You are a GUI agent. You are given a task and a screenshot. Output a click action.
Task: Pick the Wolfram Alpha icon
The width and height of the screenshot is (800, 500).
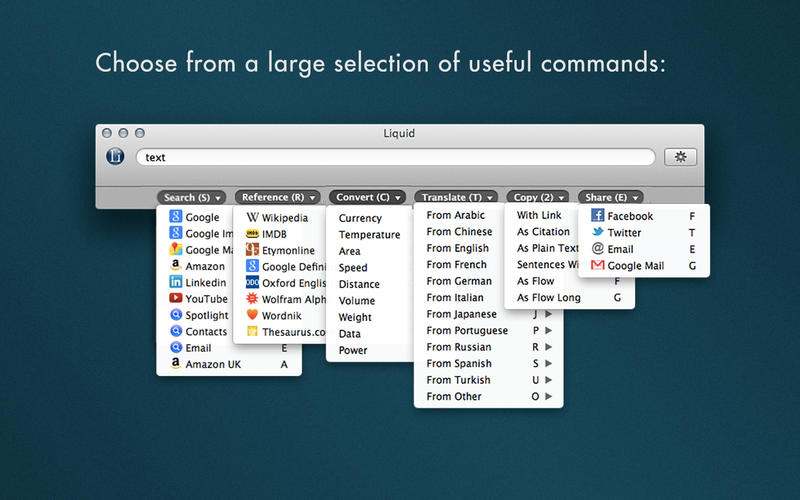pyautogui.click(x=252, y=299)
